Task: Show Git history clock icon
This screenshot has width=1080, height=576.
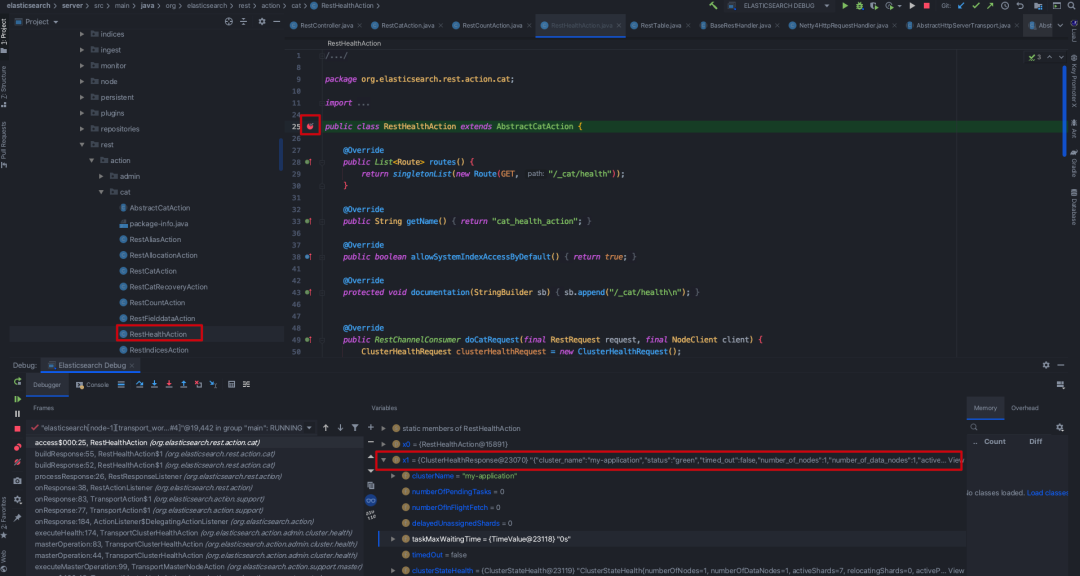Action: (1005, 6)
